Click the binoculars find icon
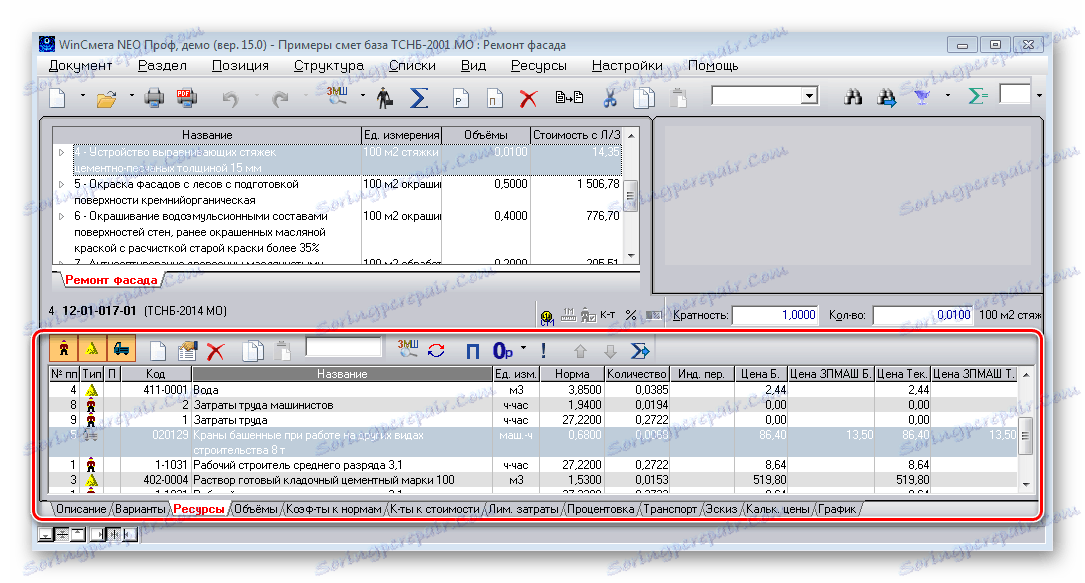Image resolution: width=1085 pixels, height=583 pixels. pos(853,98)
